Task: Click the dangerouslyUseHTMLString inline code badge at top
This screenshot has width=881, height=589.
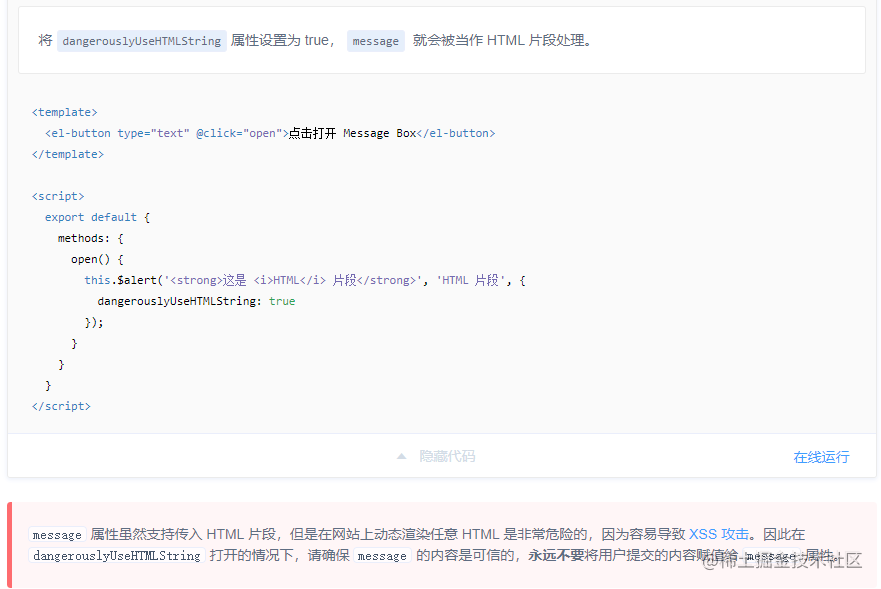Action: point(141,40)
